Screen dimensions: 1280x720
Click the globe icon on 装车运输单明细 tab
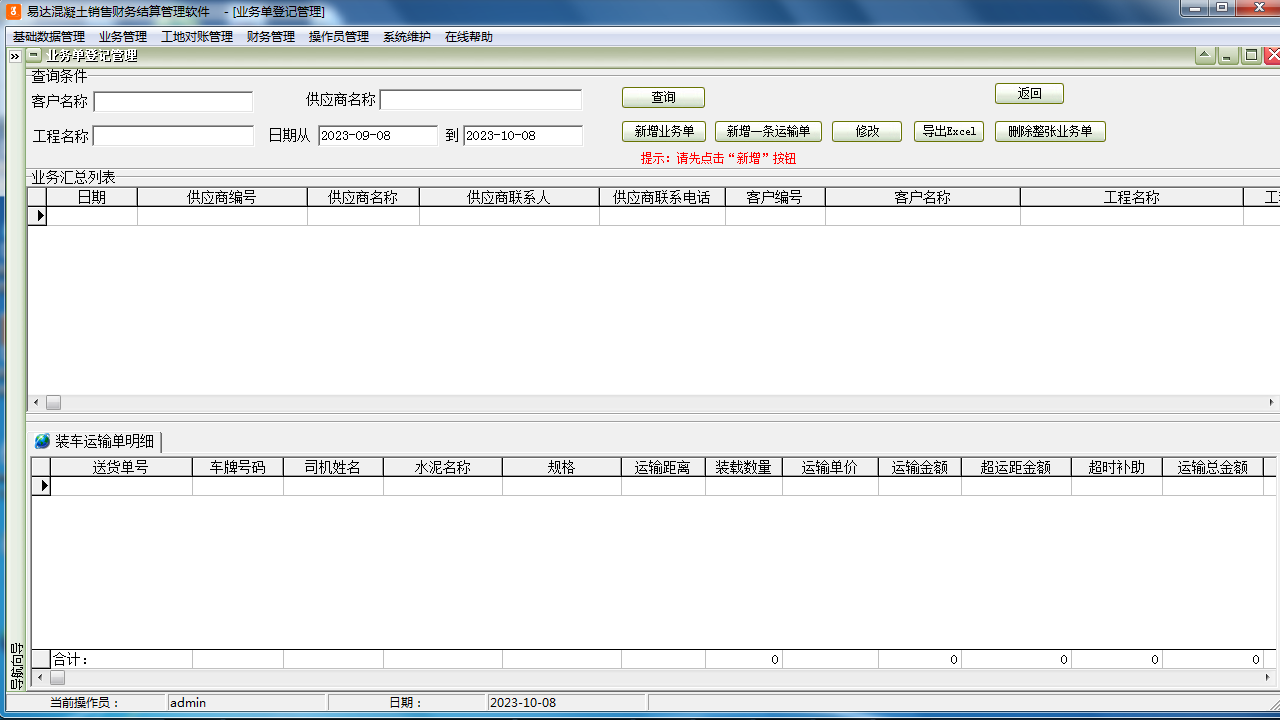tap(42, 441)
